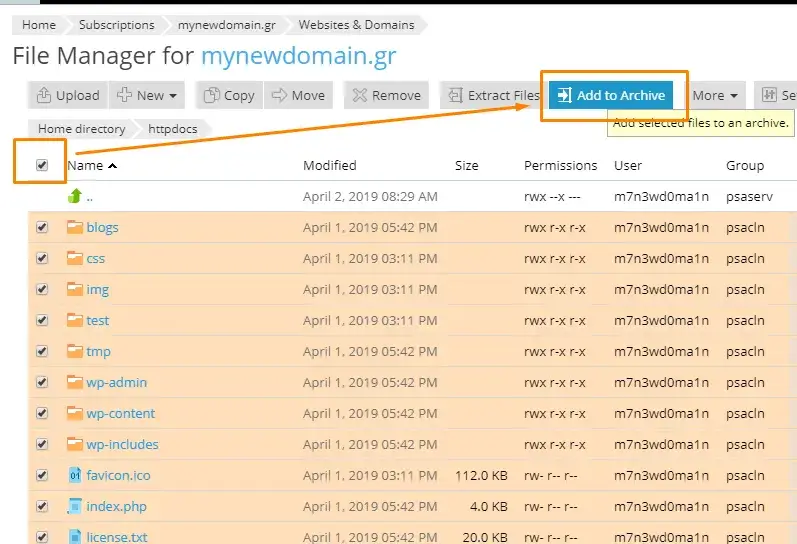Uncheck the favicon.ico row checkbox
Image resolution: width=797 pixels, height=544 pixels.
click(42, 475)
